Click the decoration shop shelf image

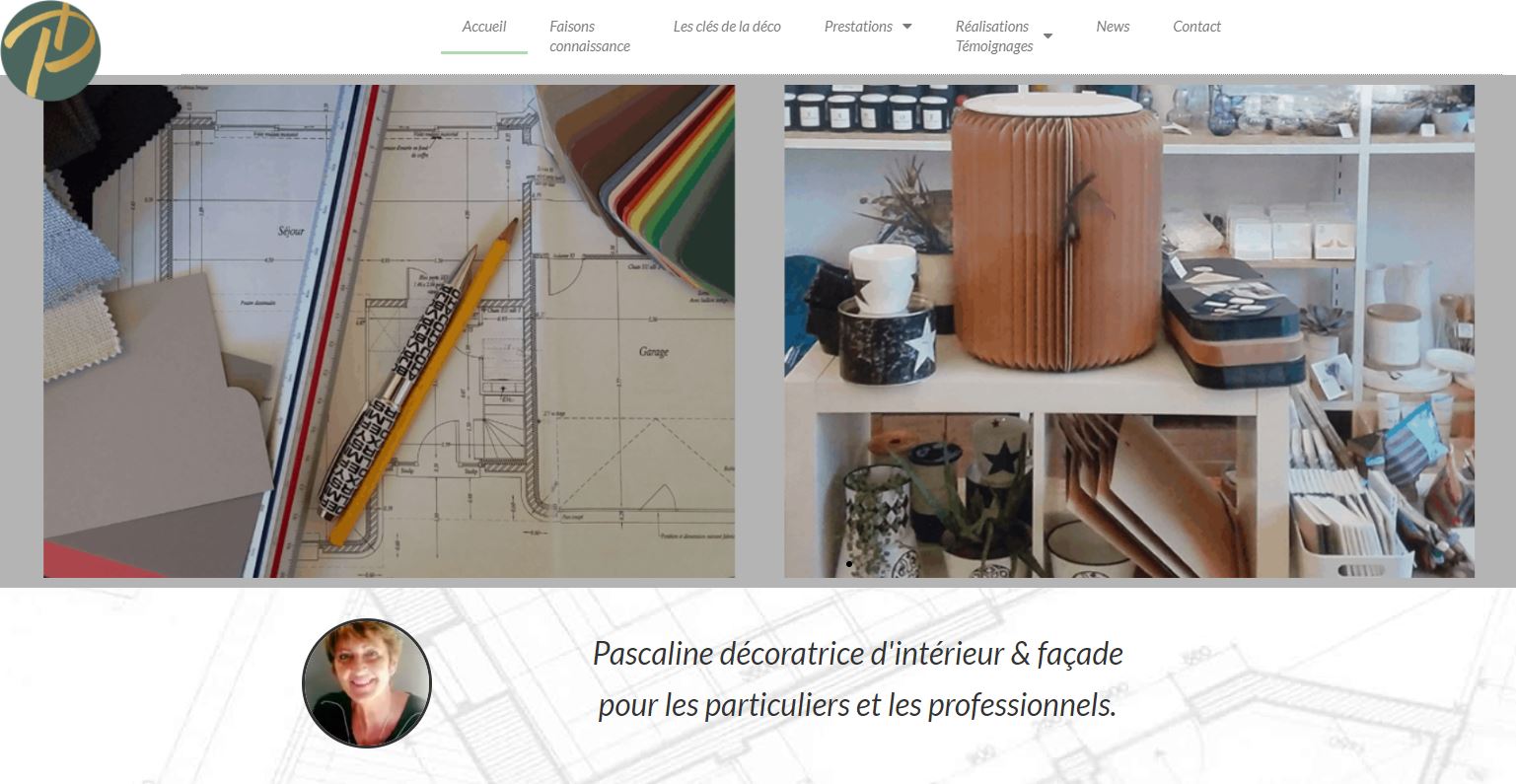[1129, 331]
